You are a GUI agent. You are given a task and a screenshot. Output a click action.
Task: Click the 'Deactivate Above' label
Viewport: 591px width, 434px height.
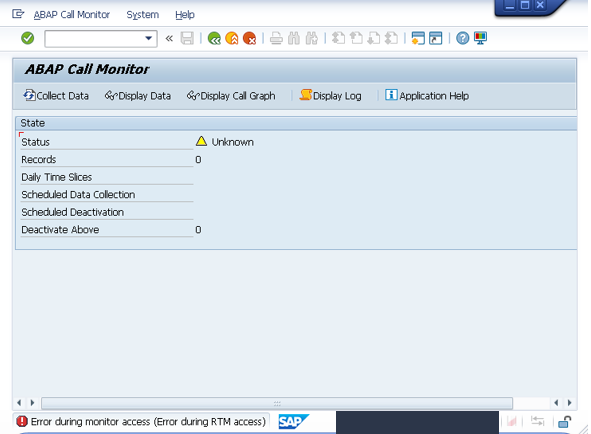(x=60, y=230)
